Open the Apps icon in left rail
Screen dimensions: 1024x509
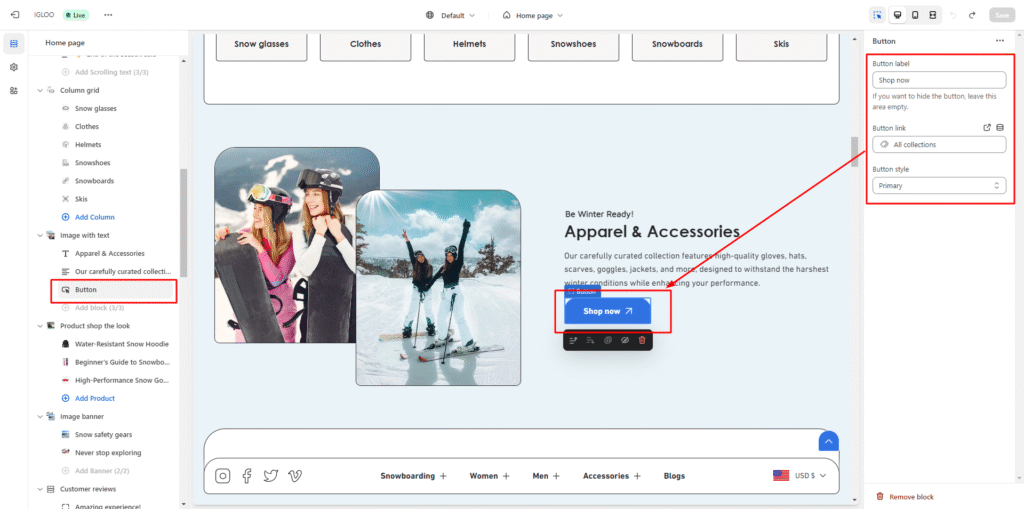click(x=14, y=91)
